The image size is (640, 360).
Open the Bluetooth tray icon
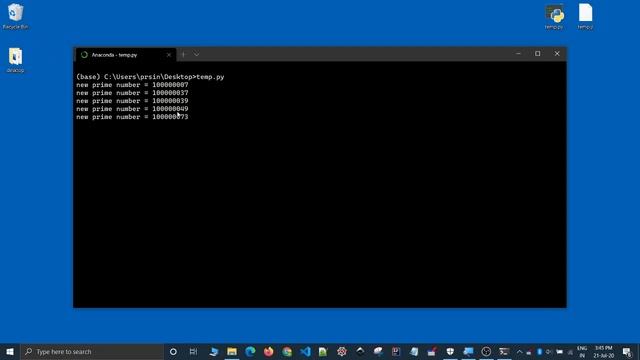(x=539, y=351)
